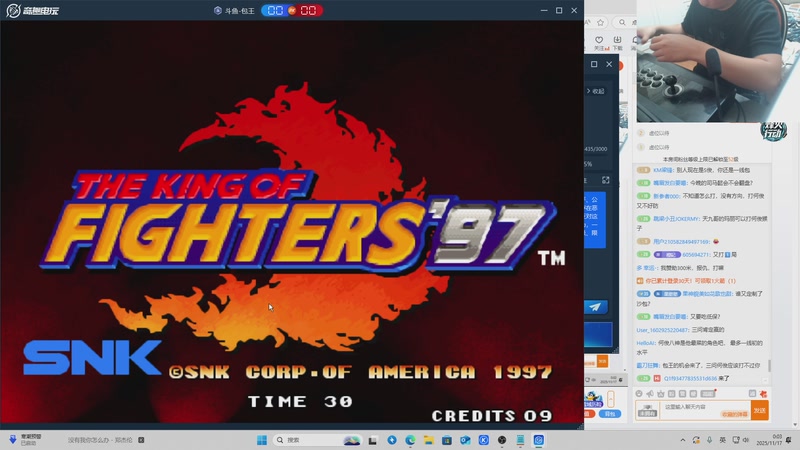800x450 pixels.
Task: Open the emoji picker in the chat toolbar
Action: [639, 394]
